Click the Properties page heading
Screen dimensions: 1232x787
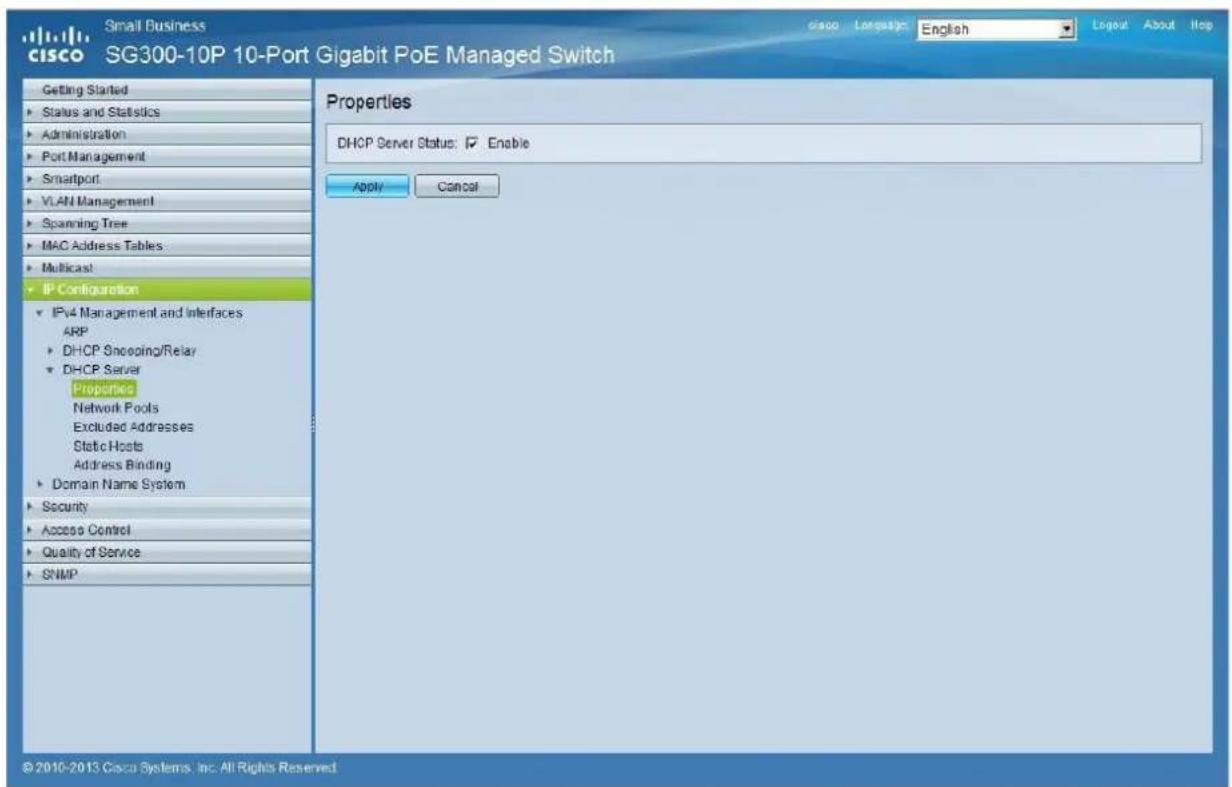coord(370,103)
